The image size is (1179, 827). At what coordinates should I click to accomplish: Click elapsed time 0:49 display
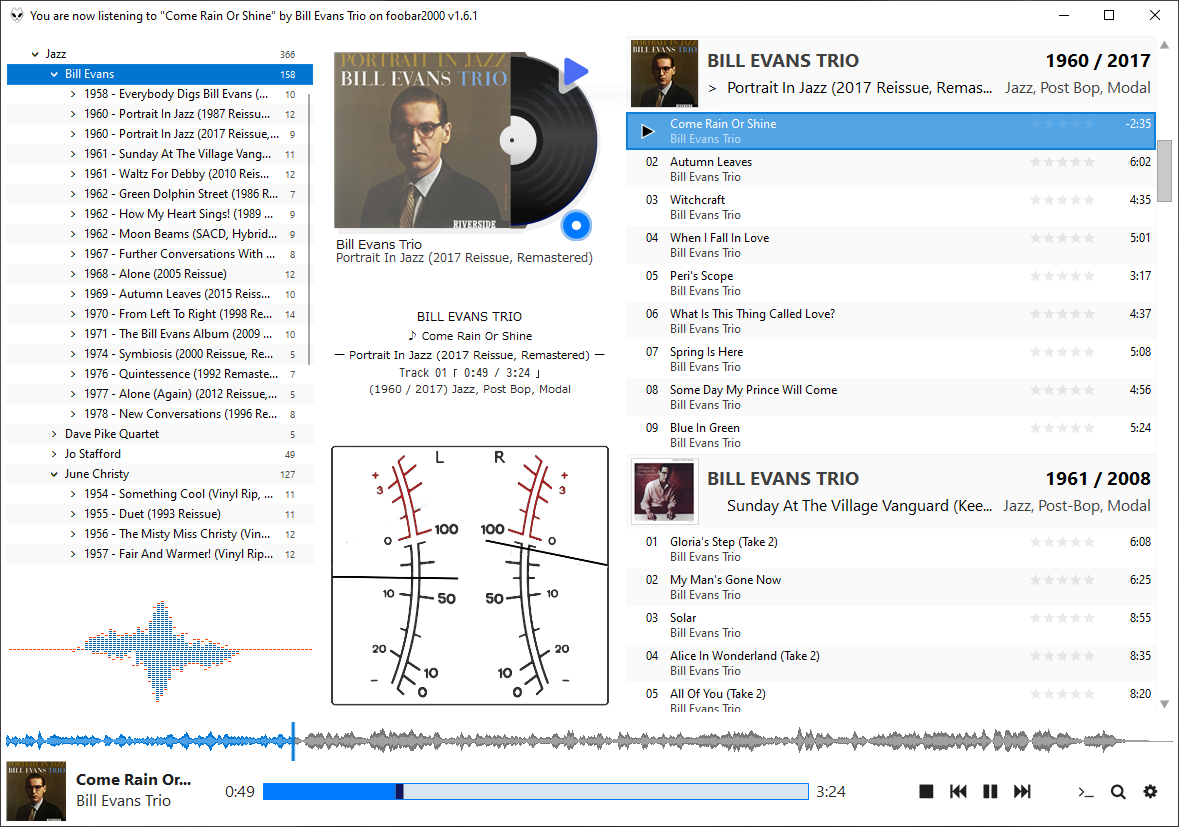[240, 792]
